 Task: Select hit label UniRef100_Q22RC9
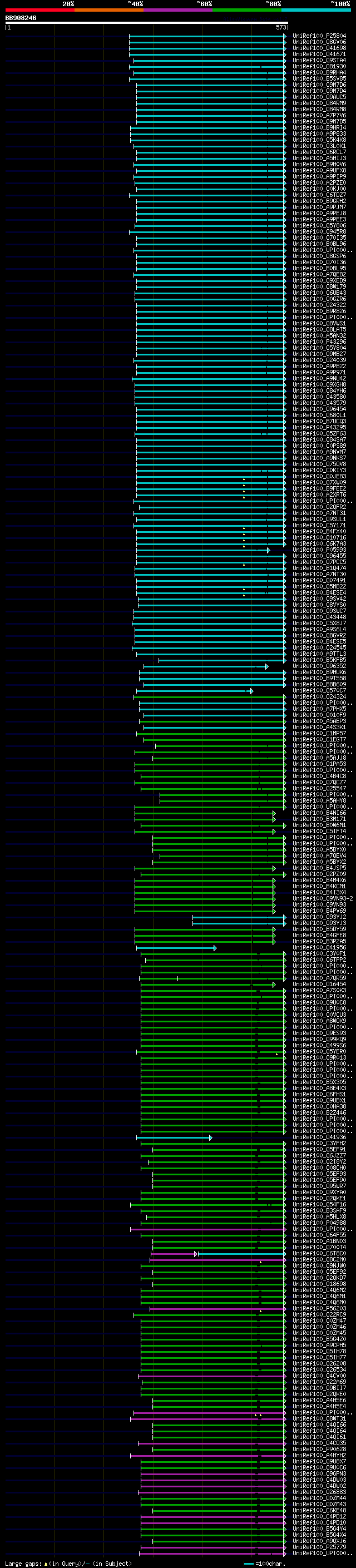pyautogui.click(x=319, y=1314)
